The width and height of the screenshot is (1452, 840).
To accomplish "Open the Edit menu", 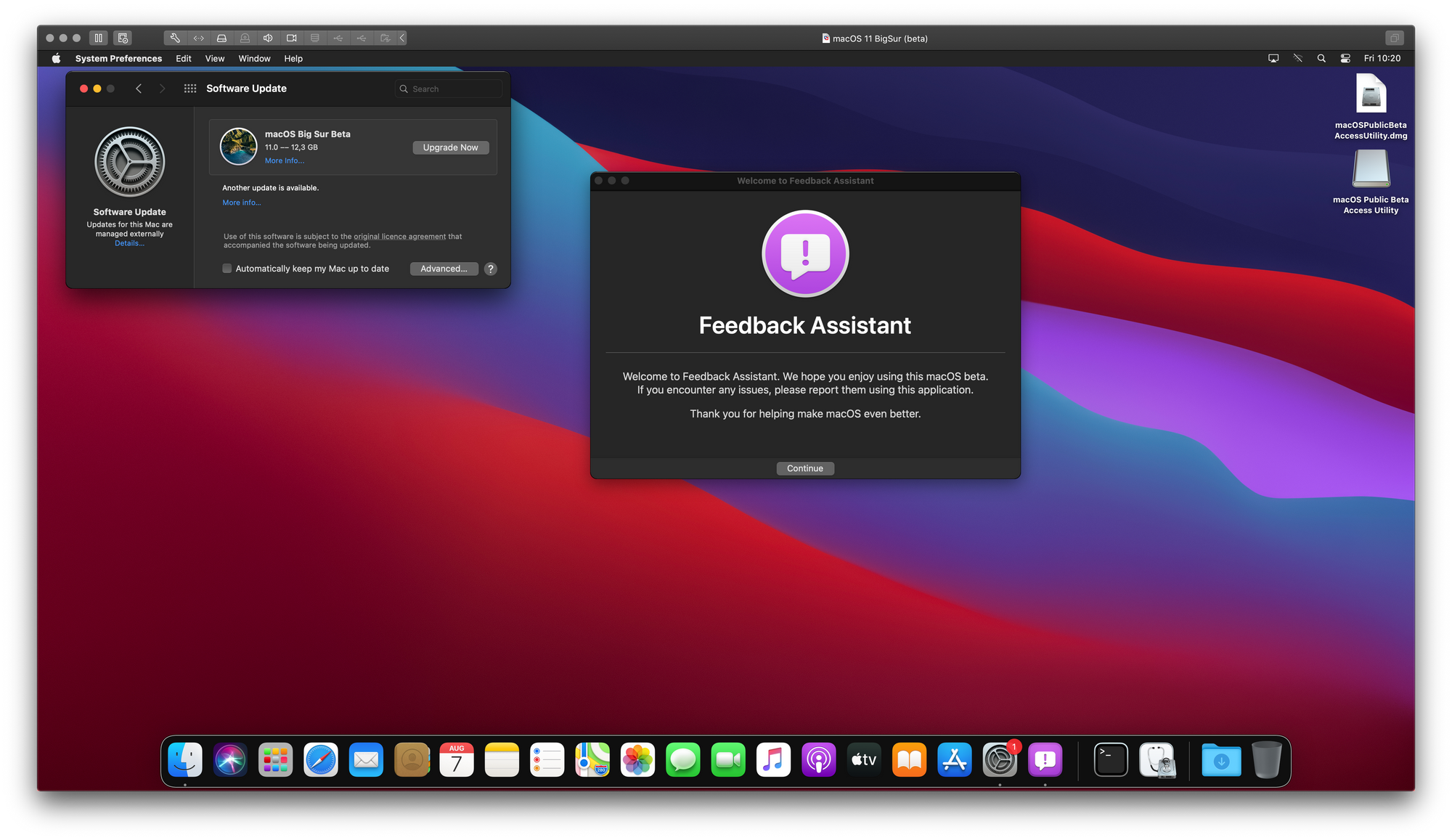I will [184, 58].
